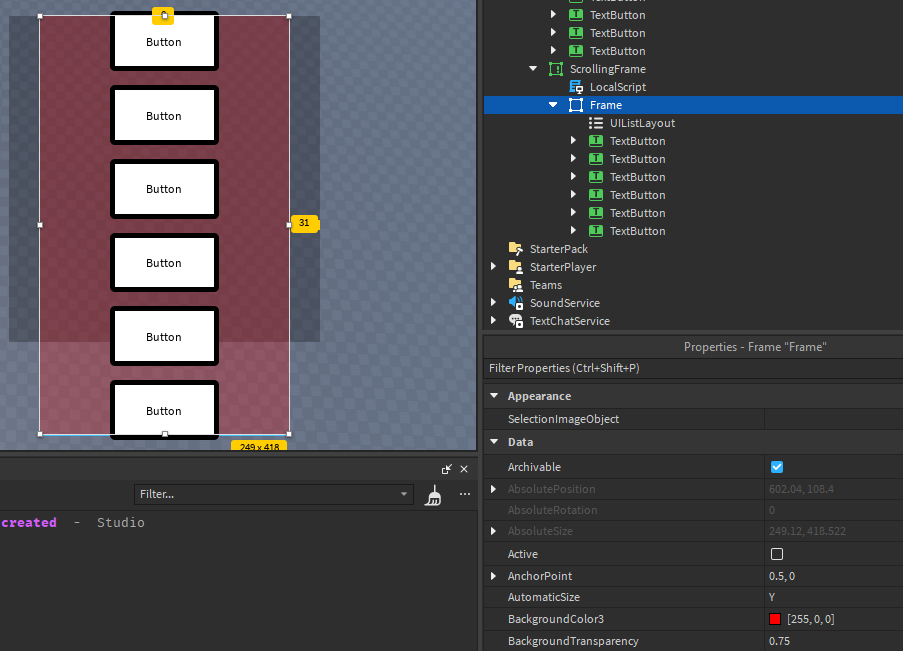Collapse the Data section in Properties
Screen dimensions: 903x651
click(x=493, y=440)
